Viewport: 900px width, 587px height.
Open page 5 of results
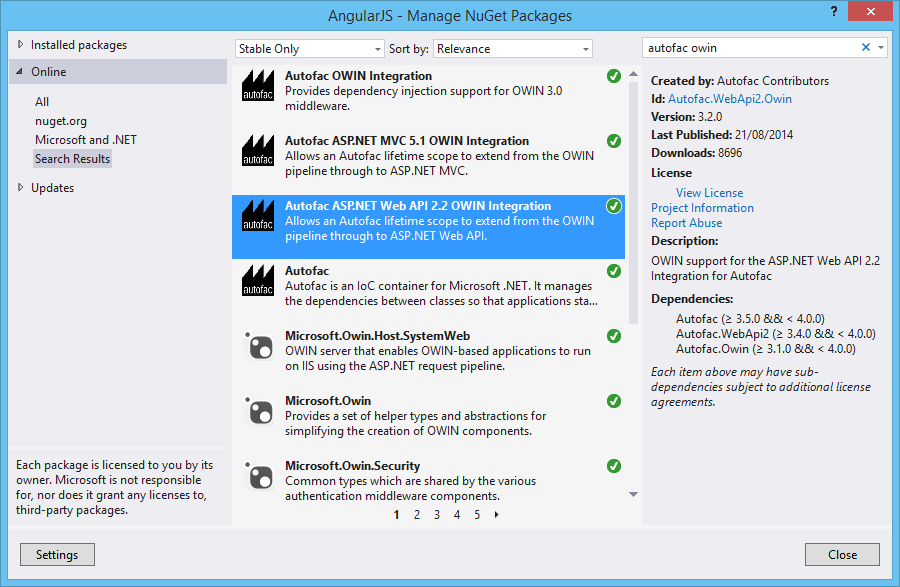pyautogui.click(x=477, y=515)
